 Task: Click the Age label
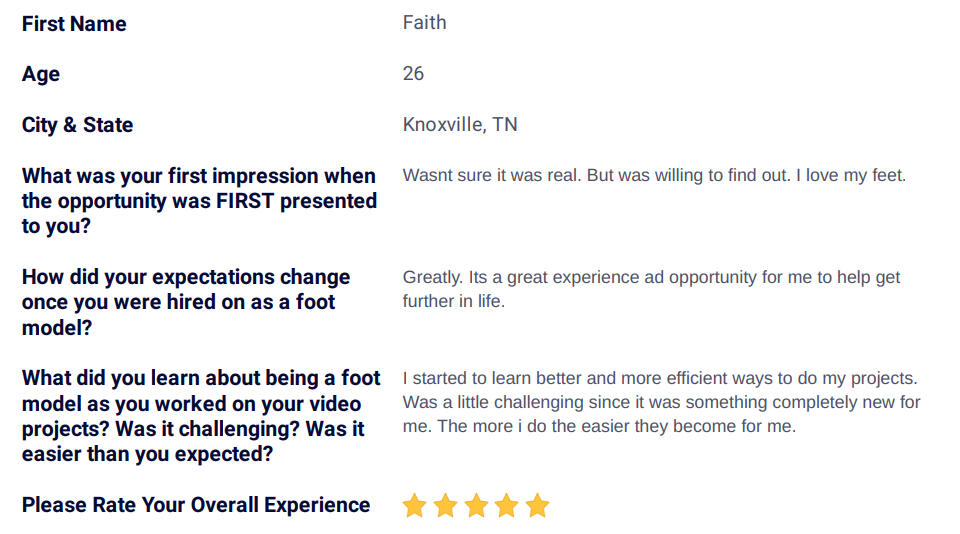coord(41,74)
